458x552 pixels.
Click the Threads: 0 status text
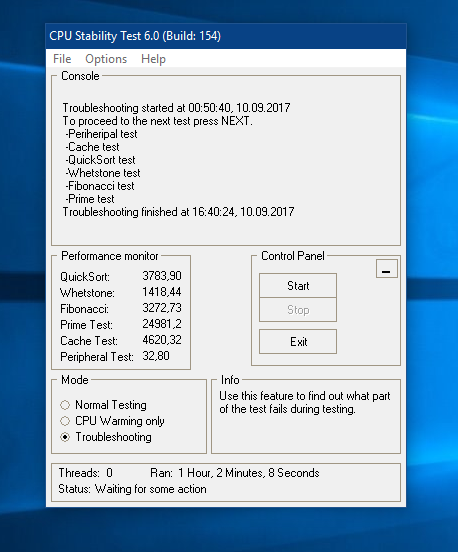(x=86, y=473)
